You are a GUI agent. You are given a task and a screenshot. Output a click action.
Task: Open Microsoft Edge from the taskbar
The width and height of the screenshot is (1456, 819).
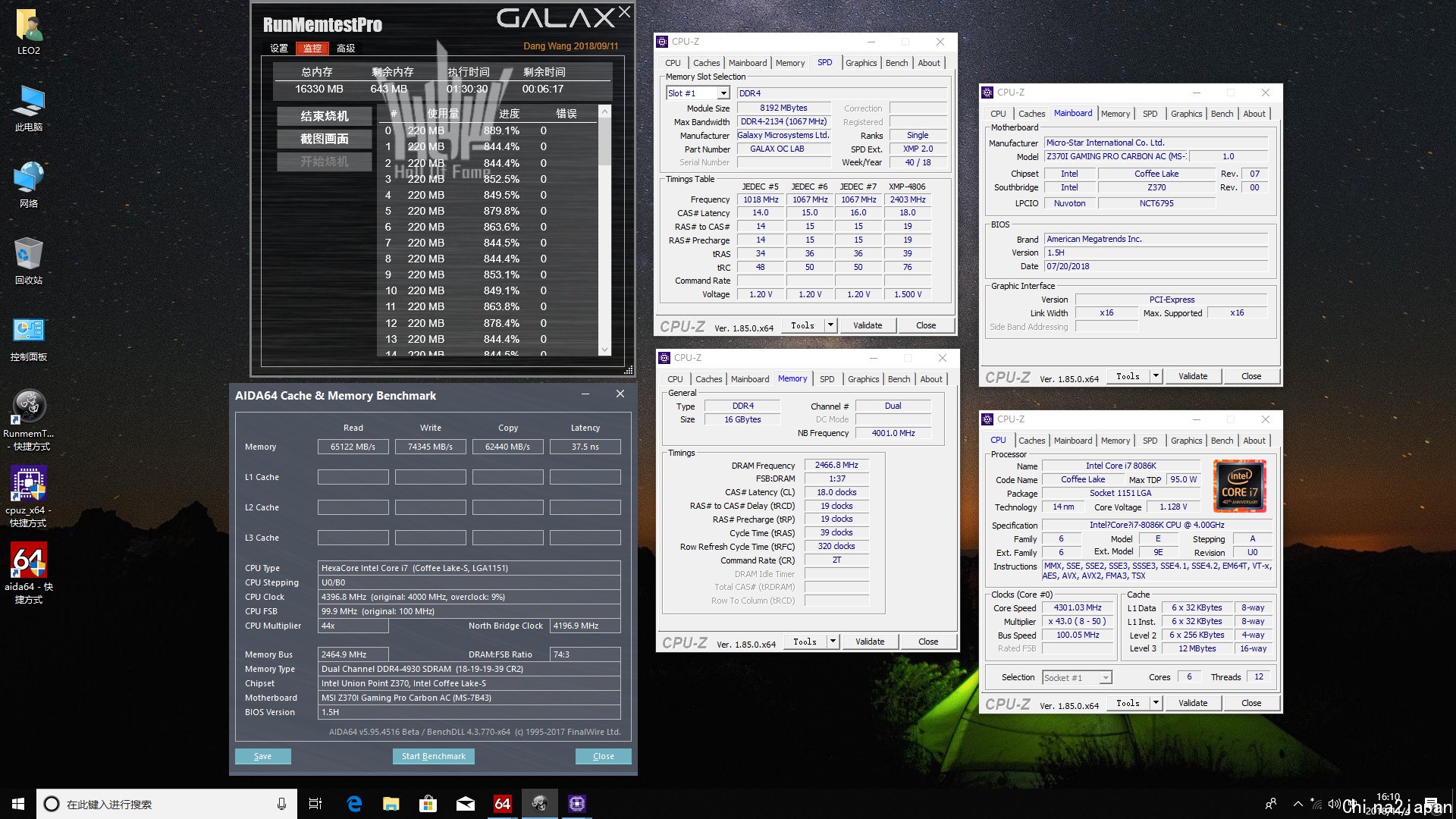(x=354, y=804)
